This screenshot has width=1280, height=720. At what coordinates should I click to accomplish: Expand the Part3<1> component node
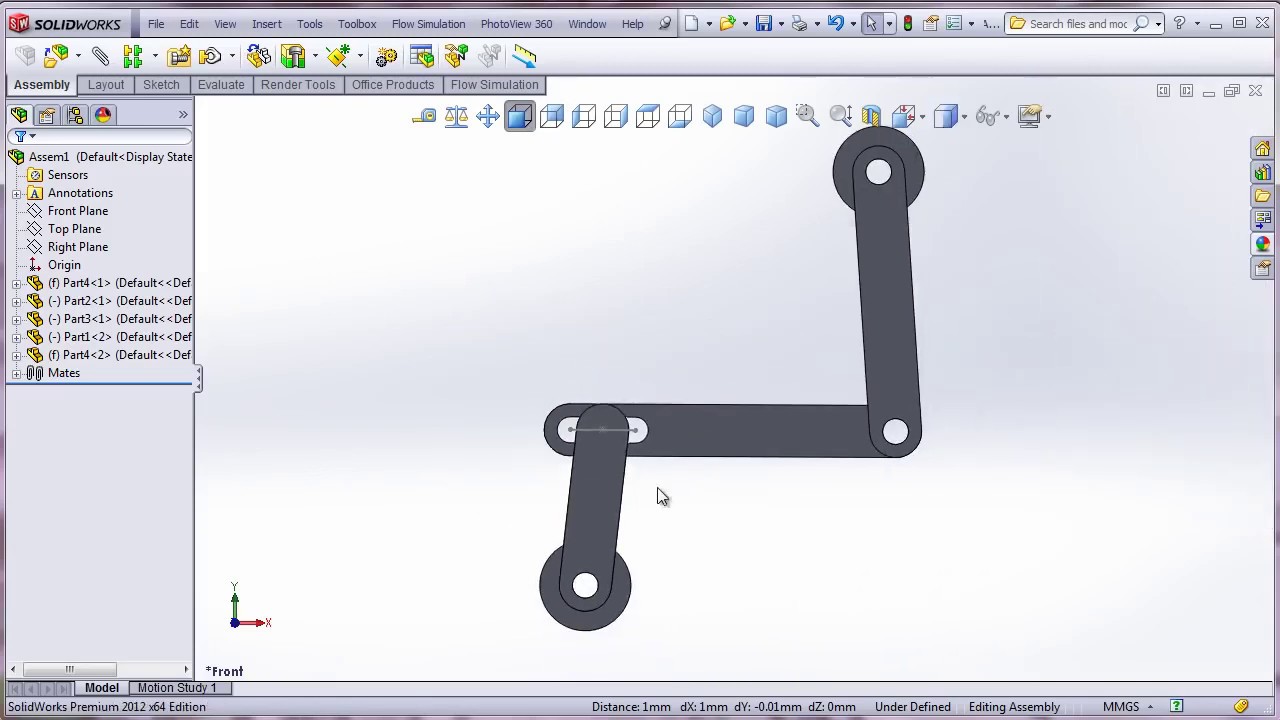tap(16, 319)
